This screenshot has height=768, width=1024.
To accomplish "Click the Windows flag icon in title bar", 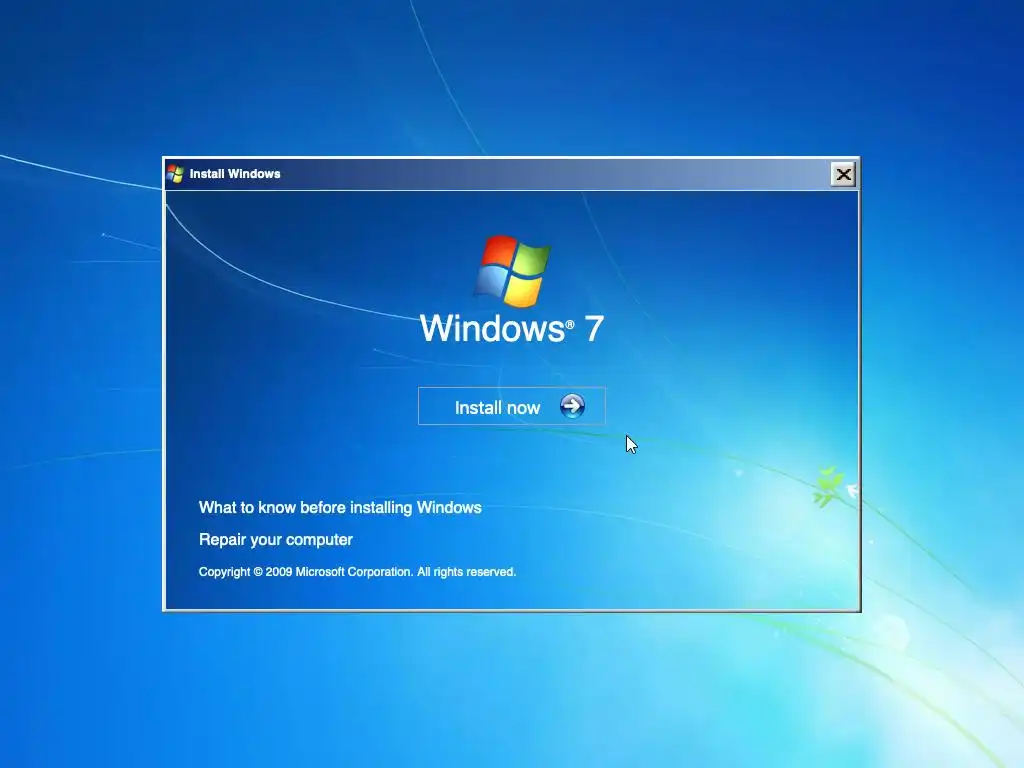I will tap(175, 174).
